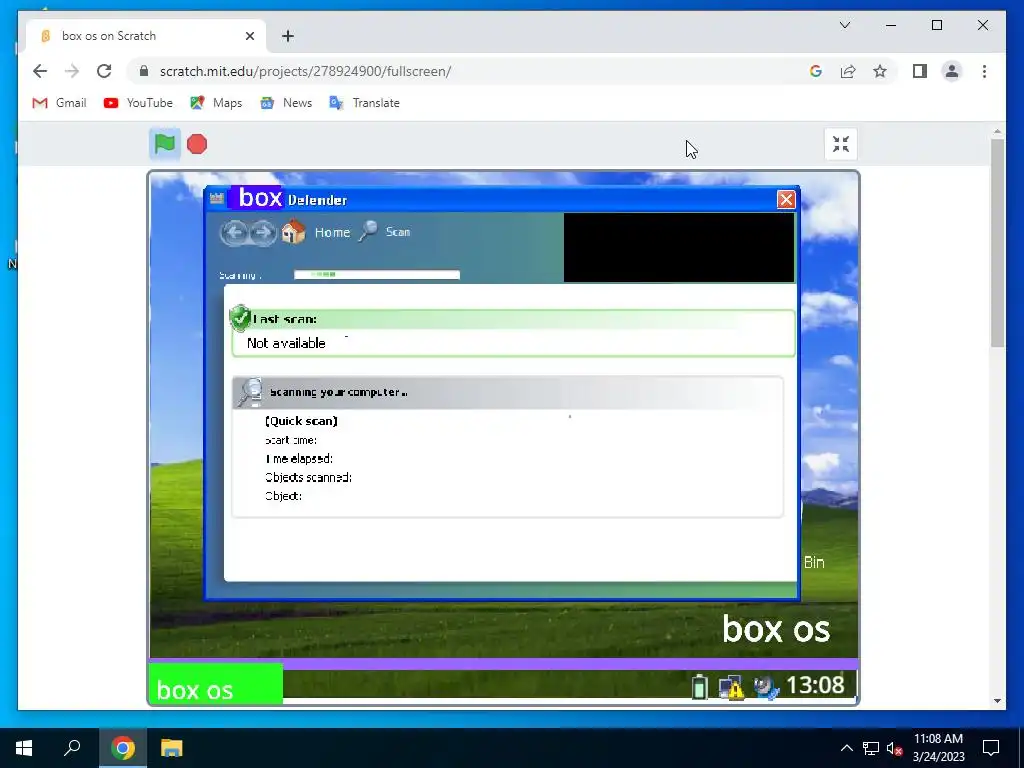Click the Windows network tray icon

point(871,748)
